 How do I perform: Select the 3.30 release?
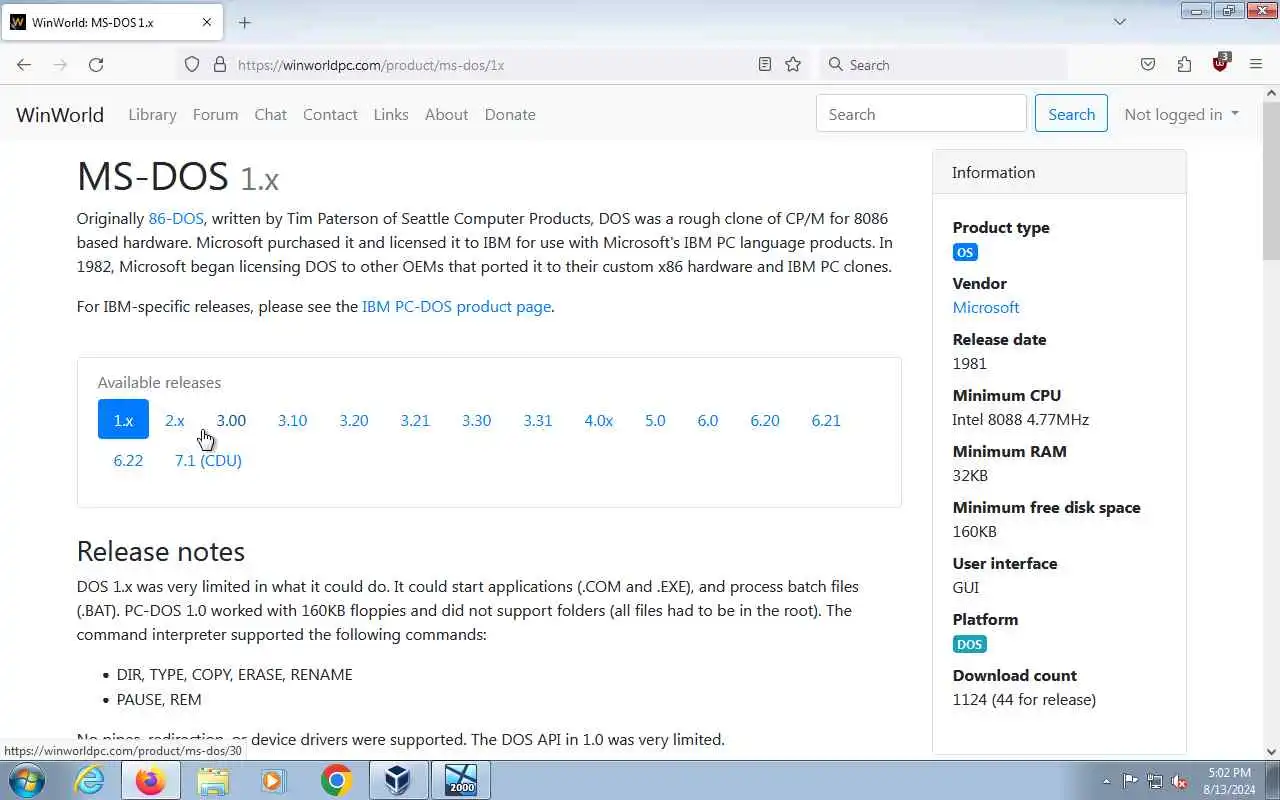point(476,420)
